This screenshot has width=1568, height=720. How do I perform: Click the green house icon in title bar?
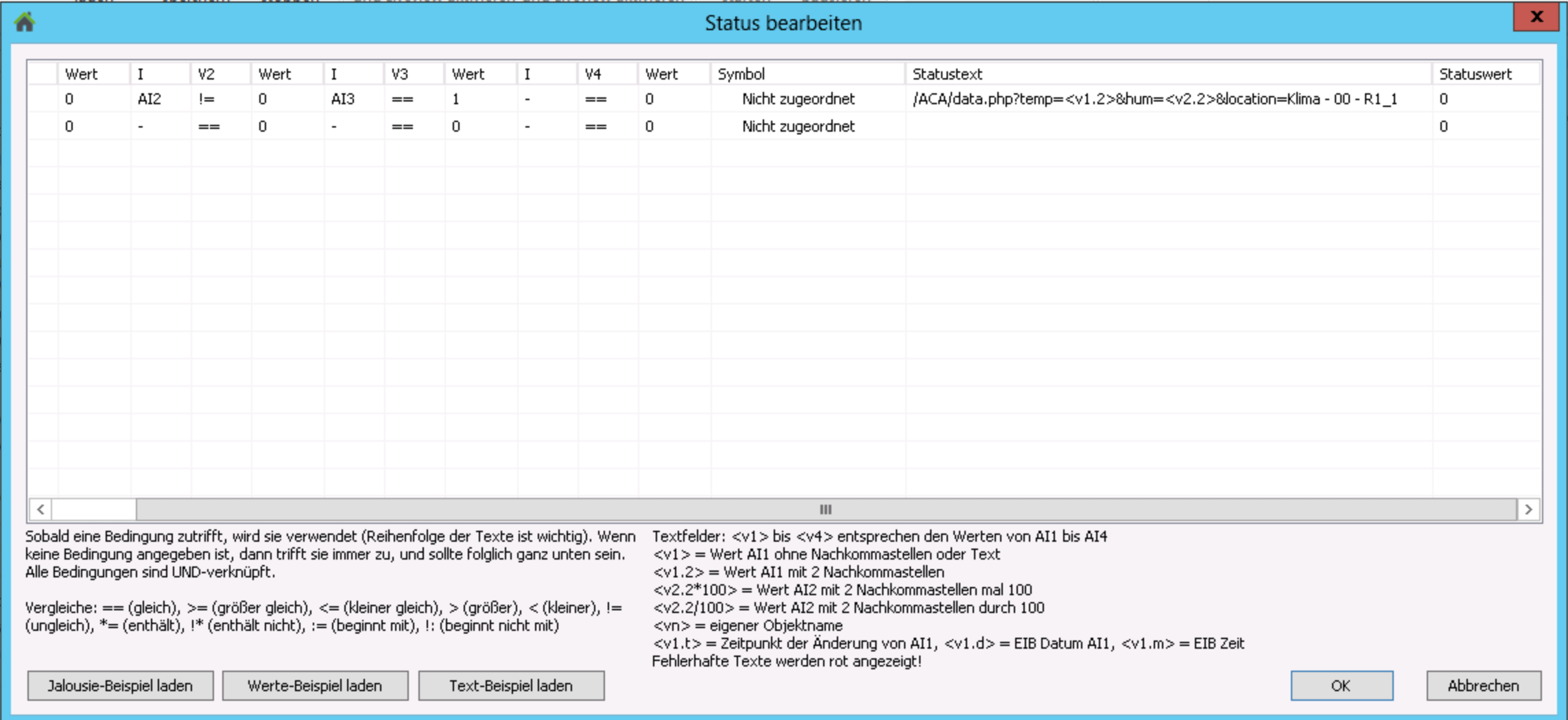click(x=25, y=23)
